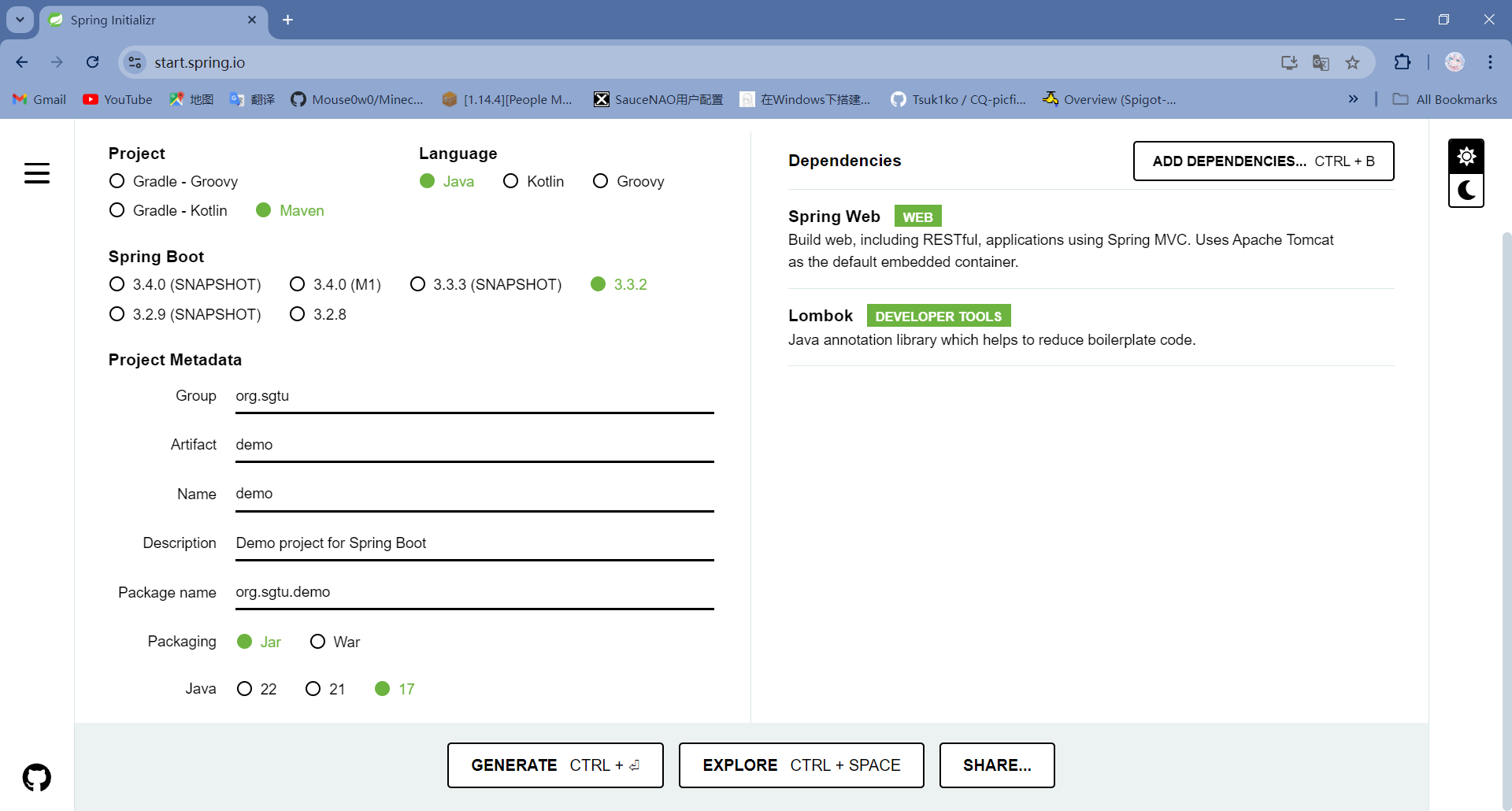Choose Java version 17
1512x811 pixels.
coord(395,689)
